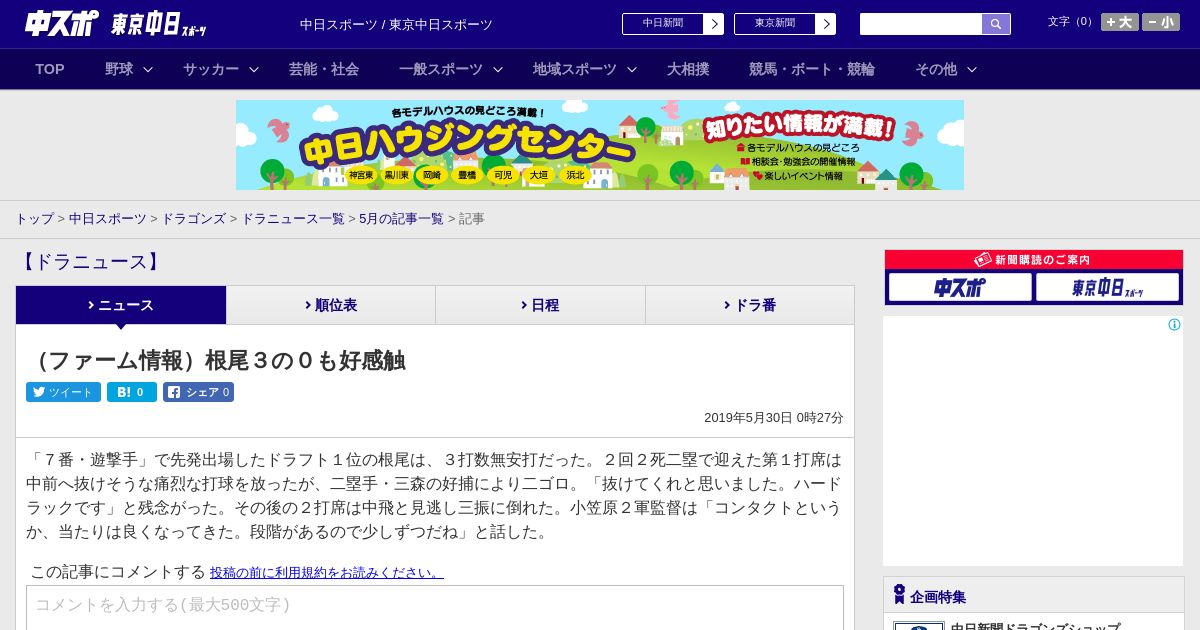Click the Hatena bookmark B! button

coord(132,392)
